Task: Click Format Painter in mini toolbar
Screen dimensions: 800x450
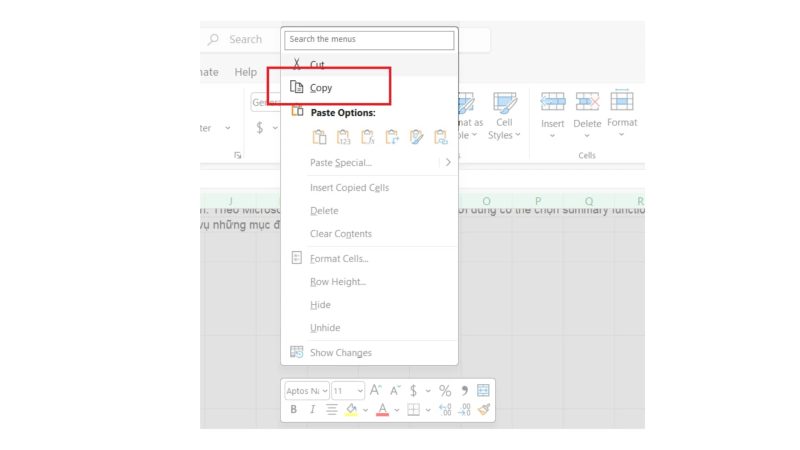Action: pyautogui.click(x=484, y=409)
